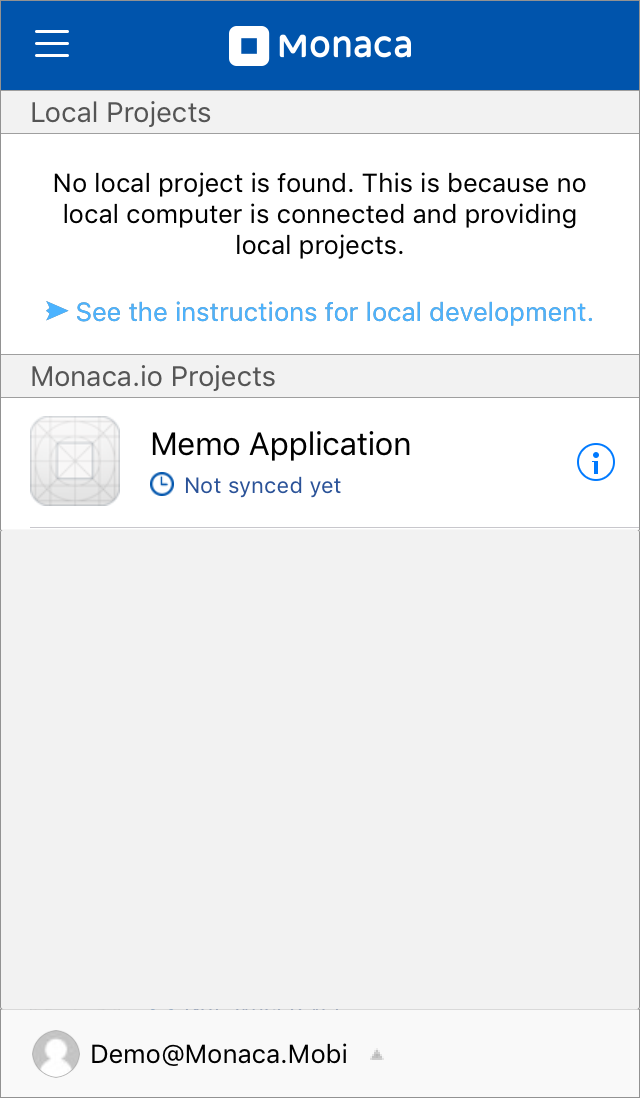Click the Local Projects section header
640x1098 pixels.
(120, 113)
